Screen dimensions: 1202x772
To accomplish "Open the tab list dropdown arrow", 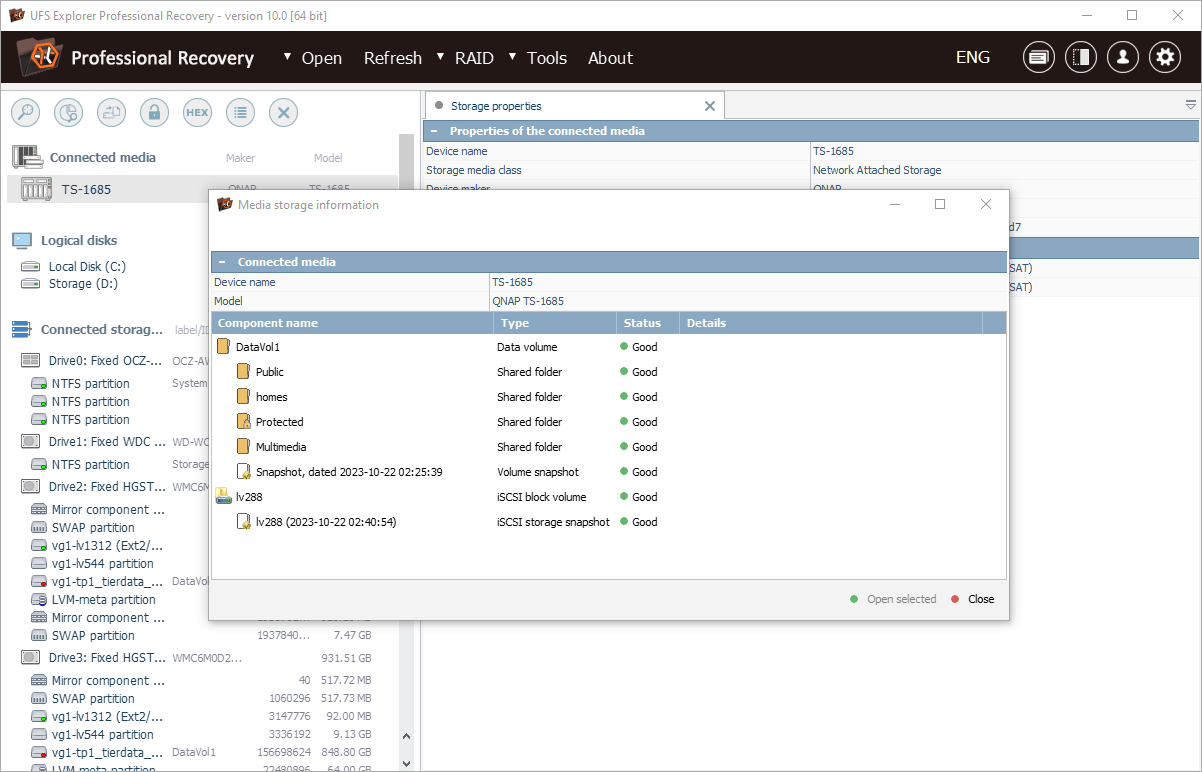I will 1191,105.
